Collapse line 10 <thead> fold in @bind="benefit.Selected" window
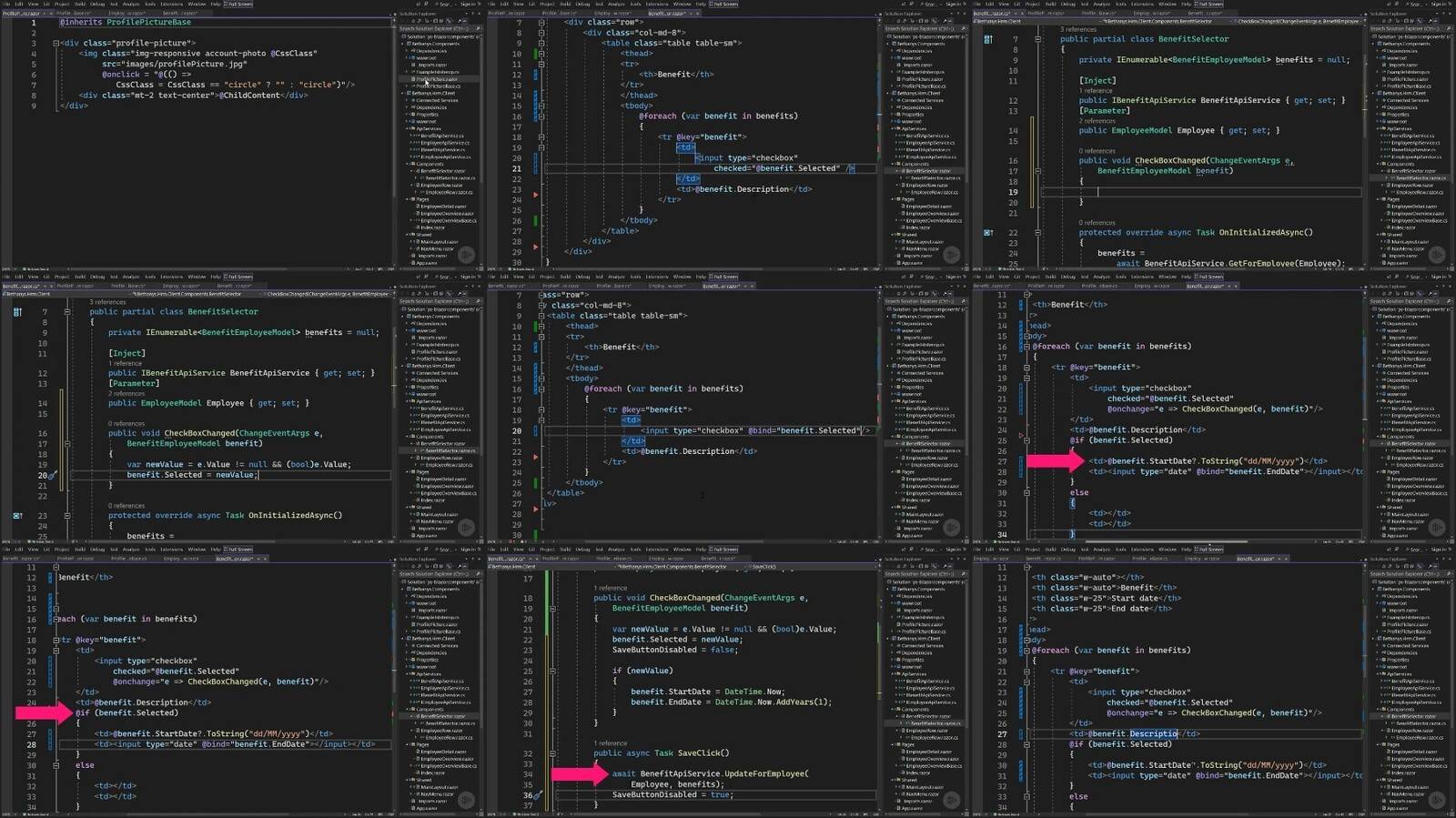 point(541,327)
